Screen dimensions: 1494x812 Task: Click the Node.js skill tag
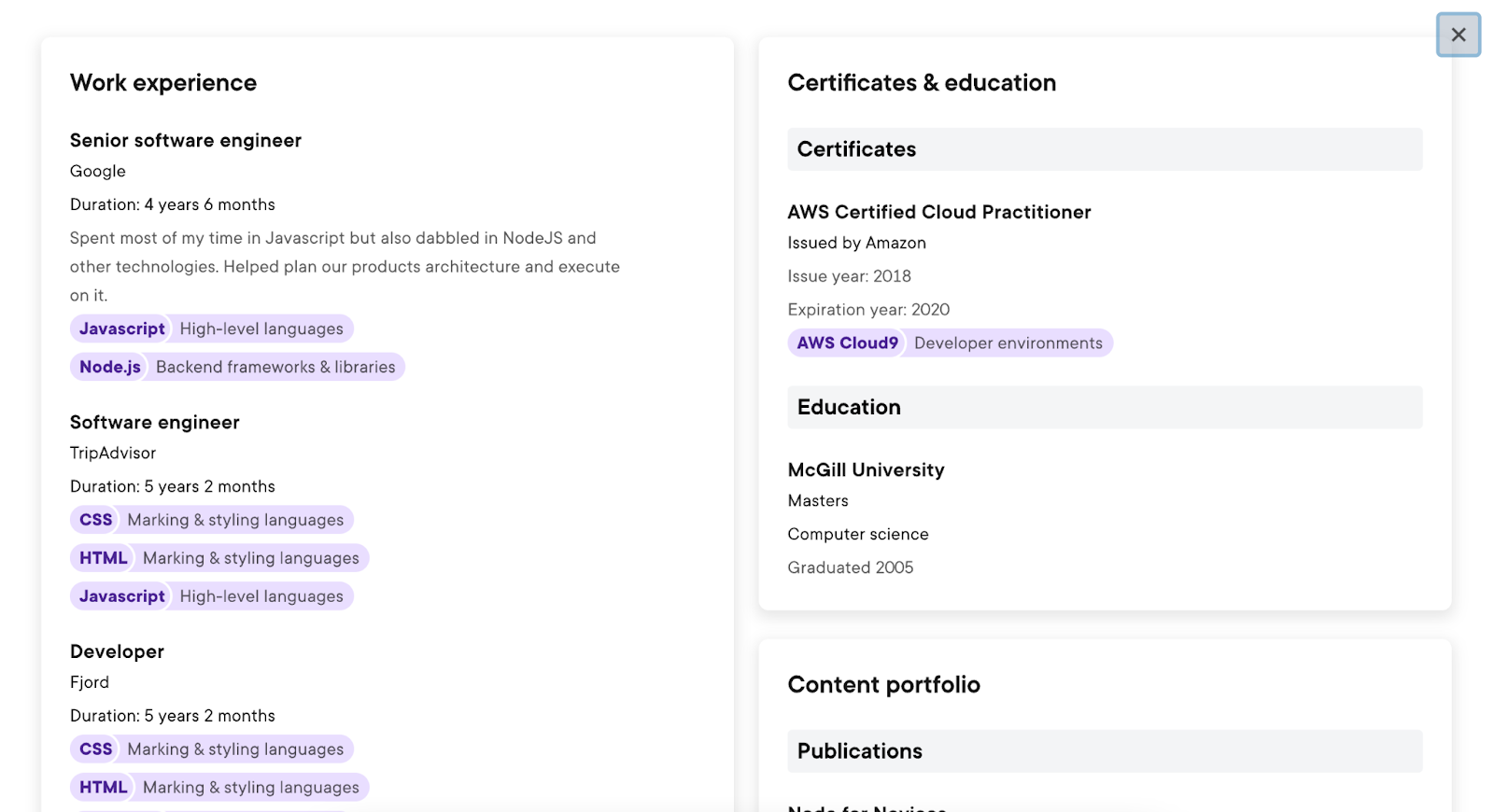coord(237,367)
